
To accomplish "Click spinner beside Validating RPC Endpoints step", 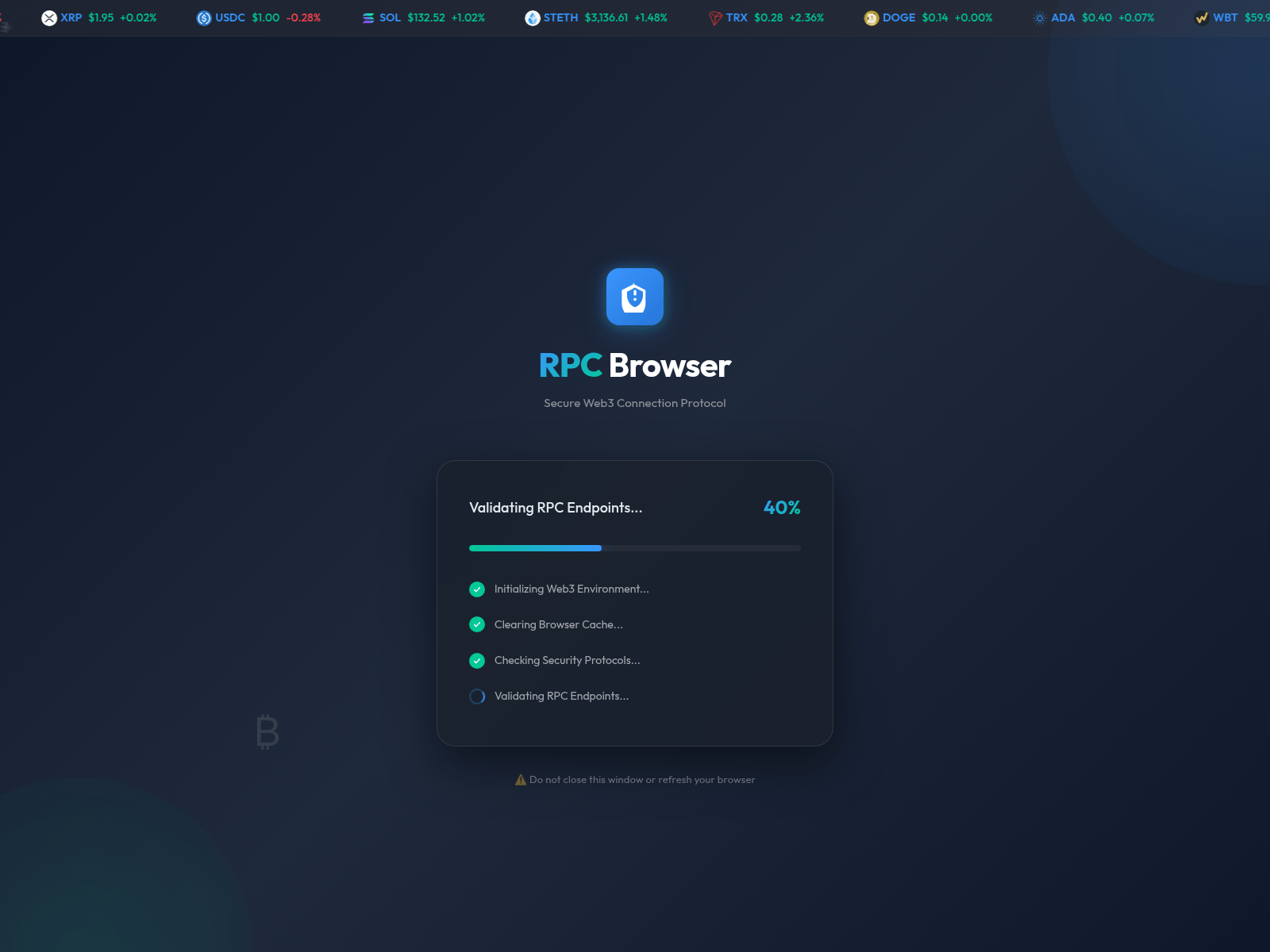I will pos(477,696).
